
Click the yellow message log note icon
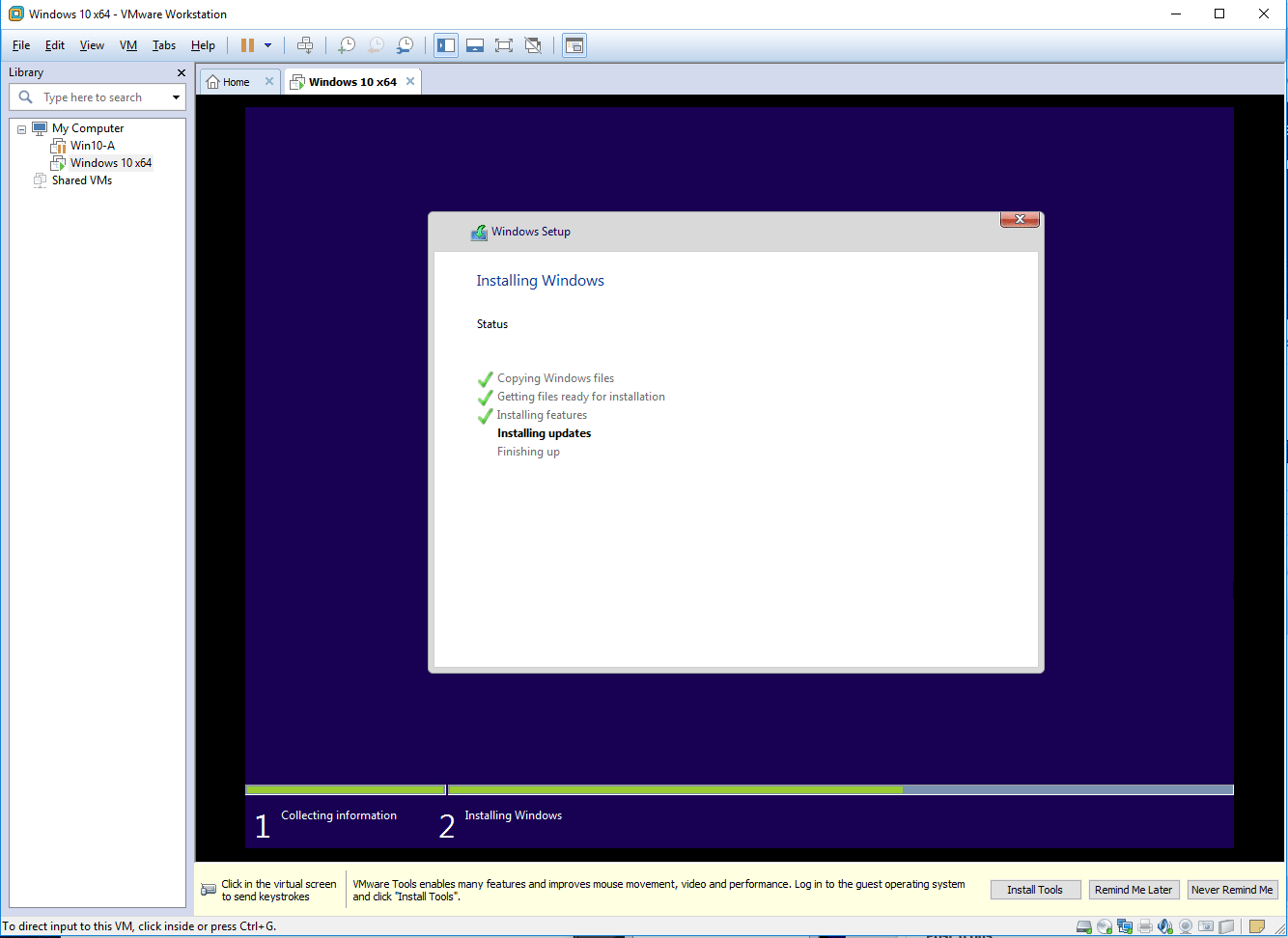[1257, 927]
